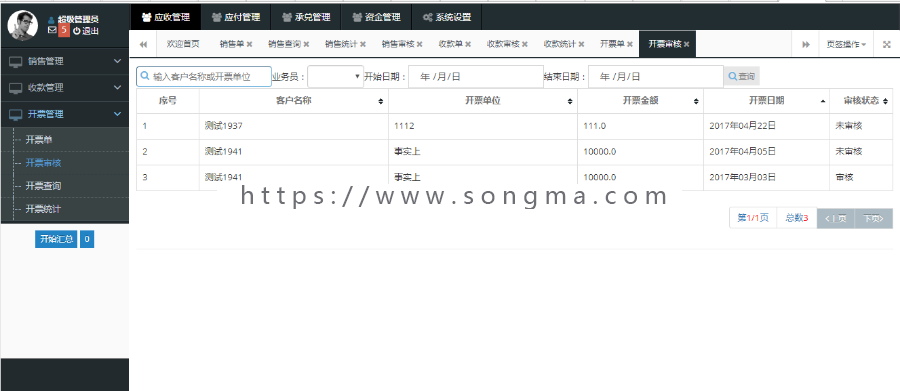Image resolution: width=900 pixels, height=391 pixels.
Task: Switch to the 开票单 tab
Action: coord(612,44)
